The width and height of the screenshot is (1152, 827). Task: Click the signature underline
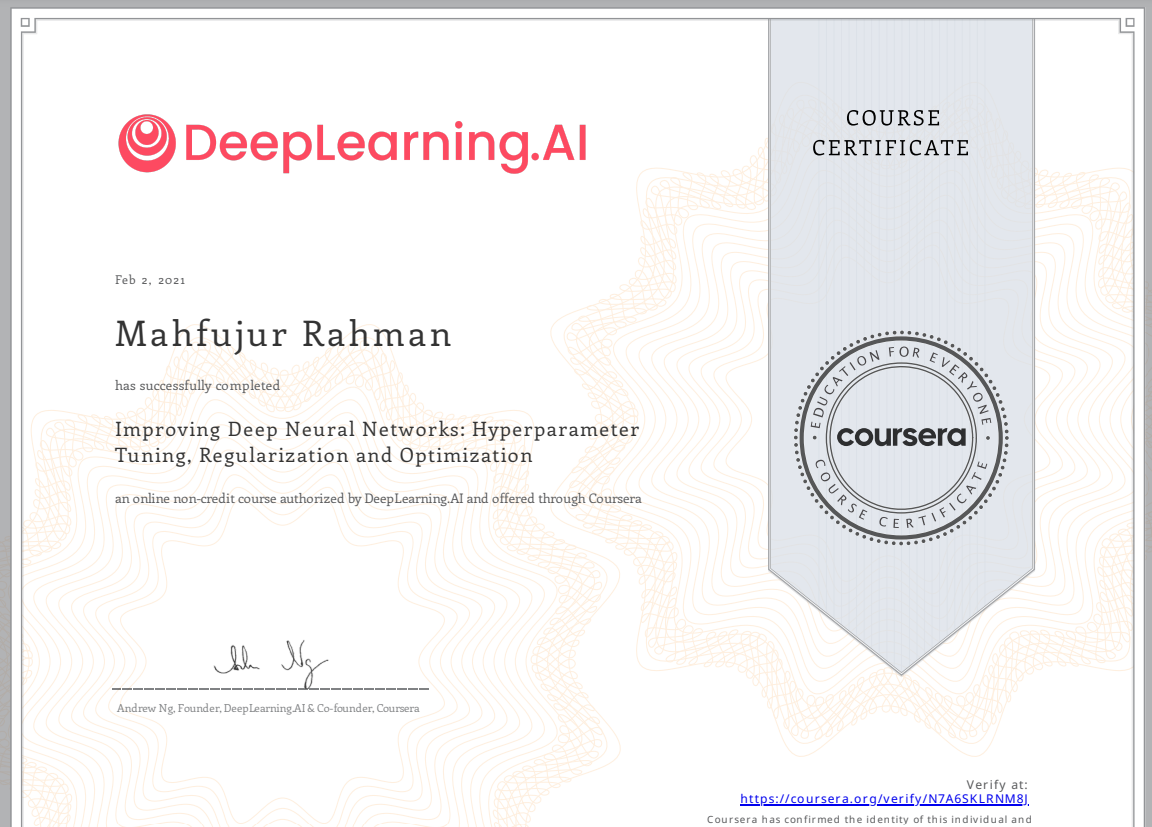click(270, 689)
